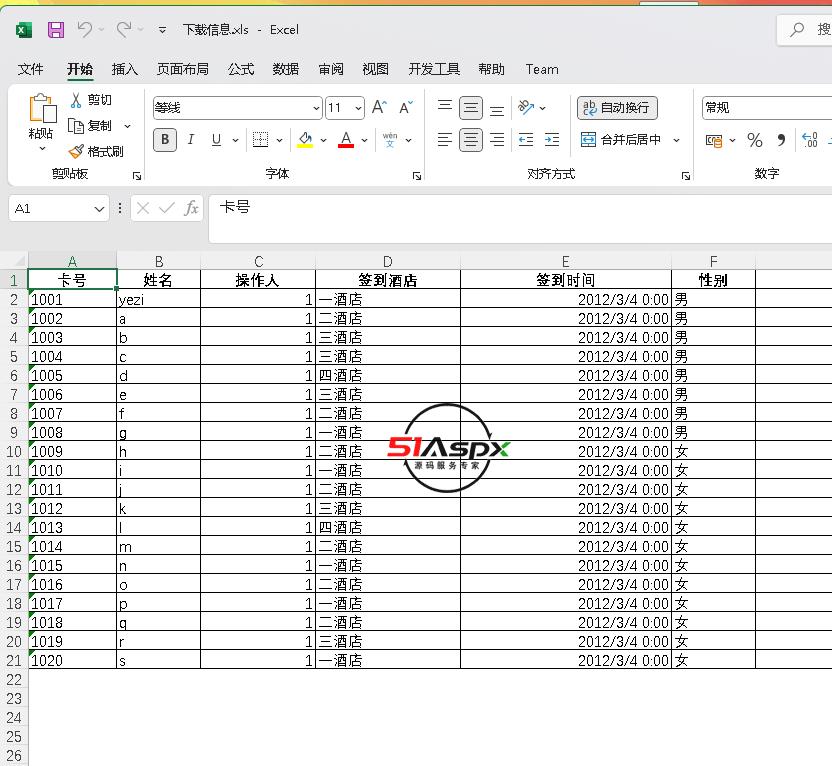Image resolution: width=832 pixels, height=766 pixels.
Task: Toggle Wrap Text (自动换行)
Action: pyautogui.click(x=617, y=108)
